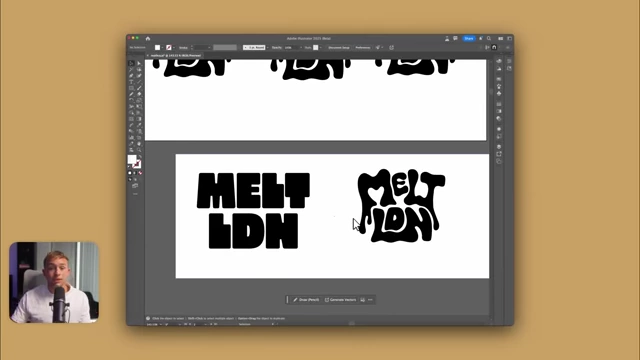Open the Edit Toolbar three-dots button
The height and width of the screenshot is (360, 640).
[x=135, y=194]
